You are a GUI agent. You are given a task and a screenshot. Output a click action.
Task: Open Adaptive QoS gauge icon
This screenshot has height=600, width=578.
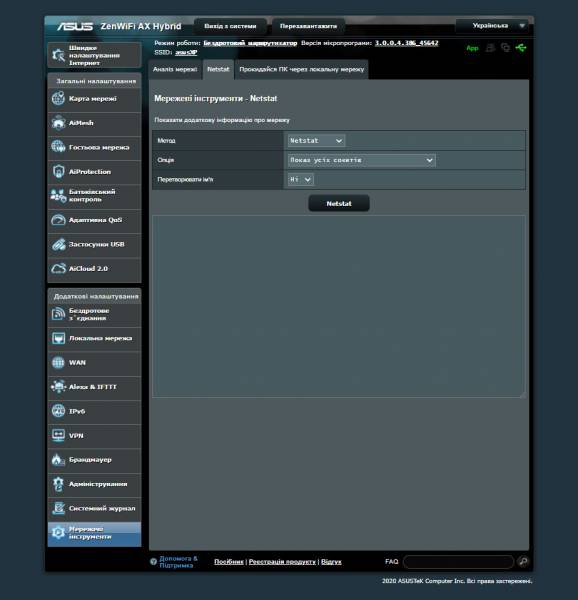[58, 220]
